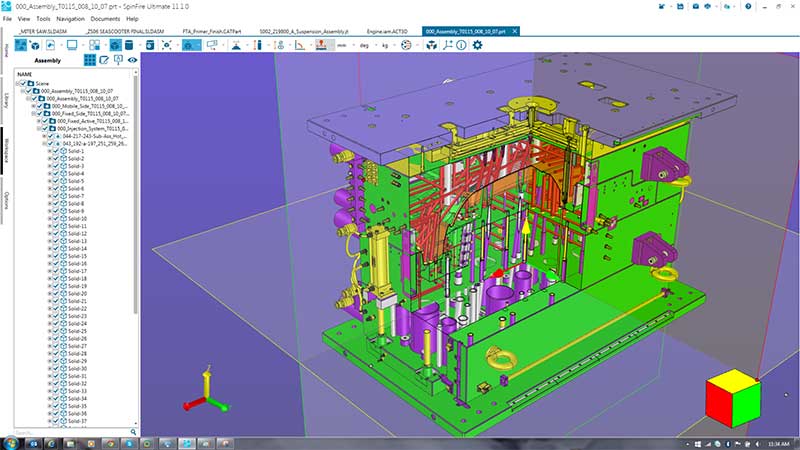The image size is (800, 450).
Task: Click the monitor display icon in the toolbar
Action: [x=72, y=45]
